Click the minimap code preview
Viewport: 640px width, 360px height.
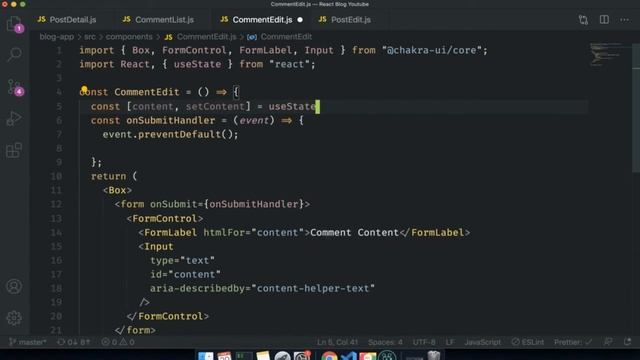605,54
